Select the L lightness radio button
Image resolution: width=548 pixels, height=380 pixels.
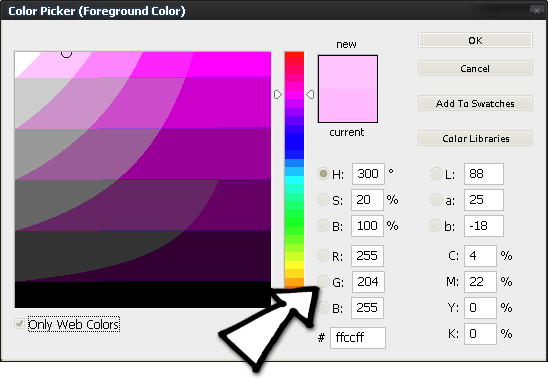[436, 173]
